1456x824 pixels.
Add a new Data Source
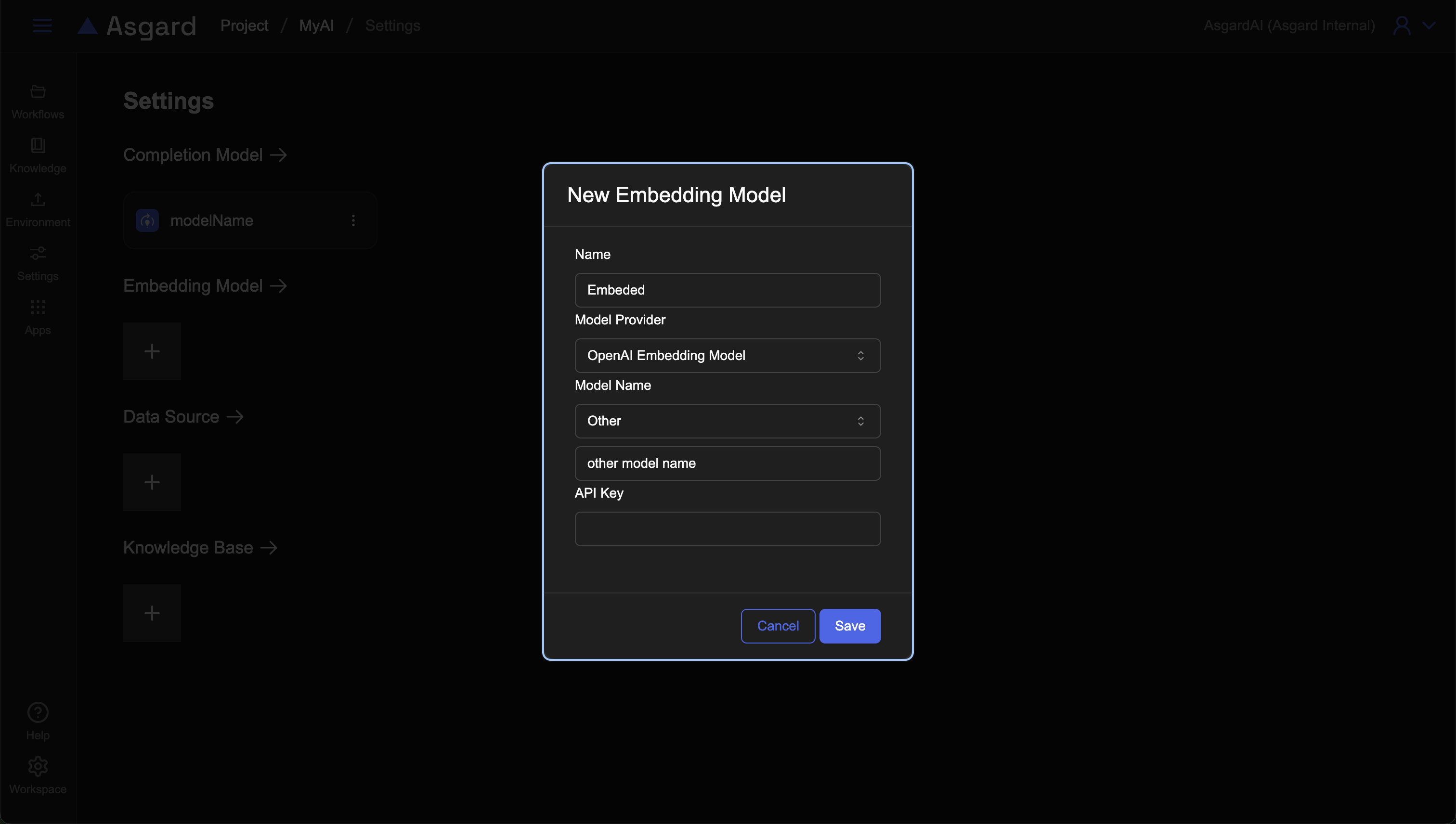click(x=152, y=482)
